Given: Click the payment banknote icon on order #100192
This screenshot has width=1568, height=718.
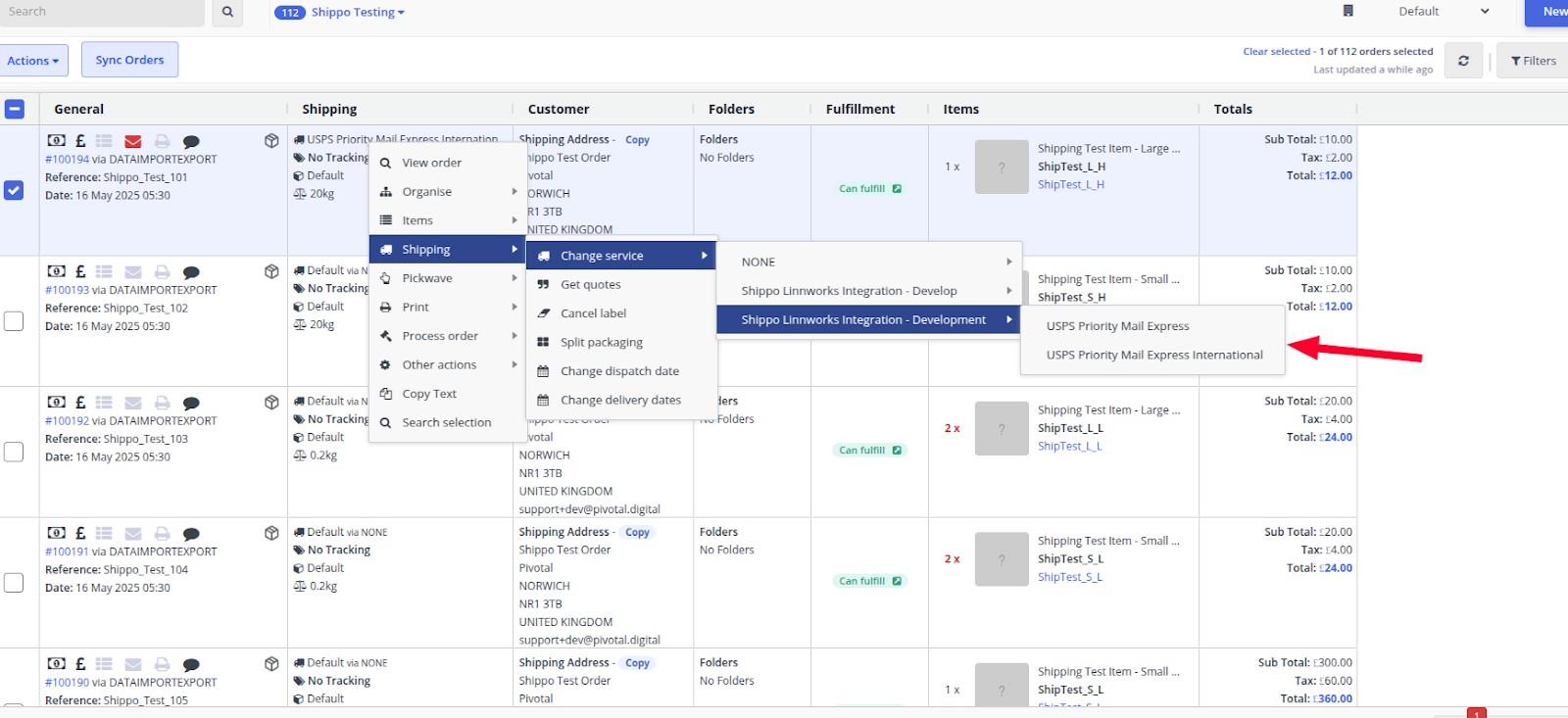Looking at the screenshot, I should coord(57,403).
